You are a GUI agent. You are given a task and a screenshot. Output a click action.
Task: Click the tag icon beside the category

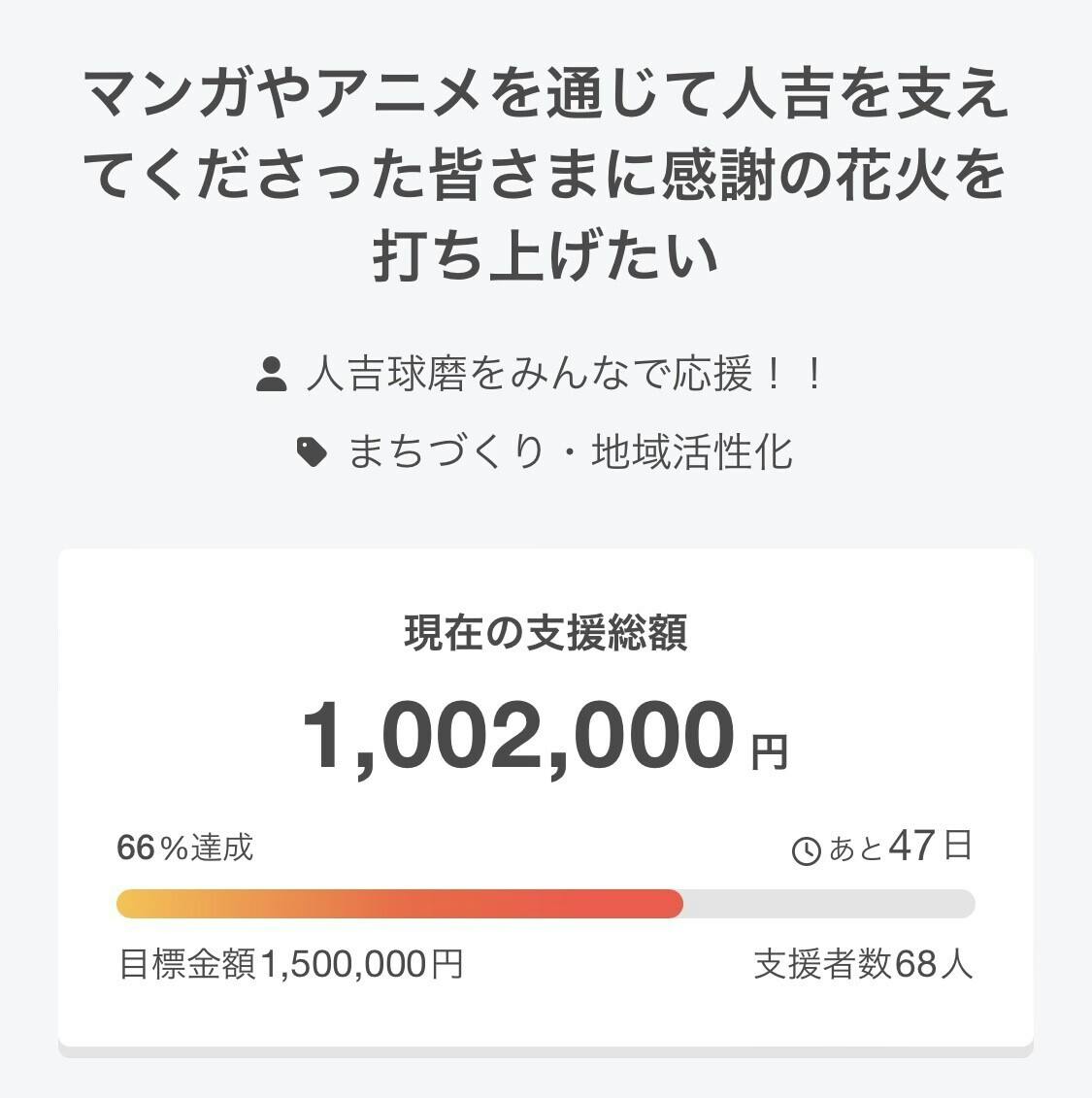point(312,452)
